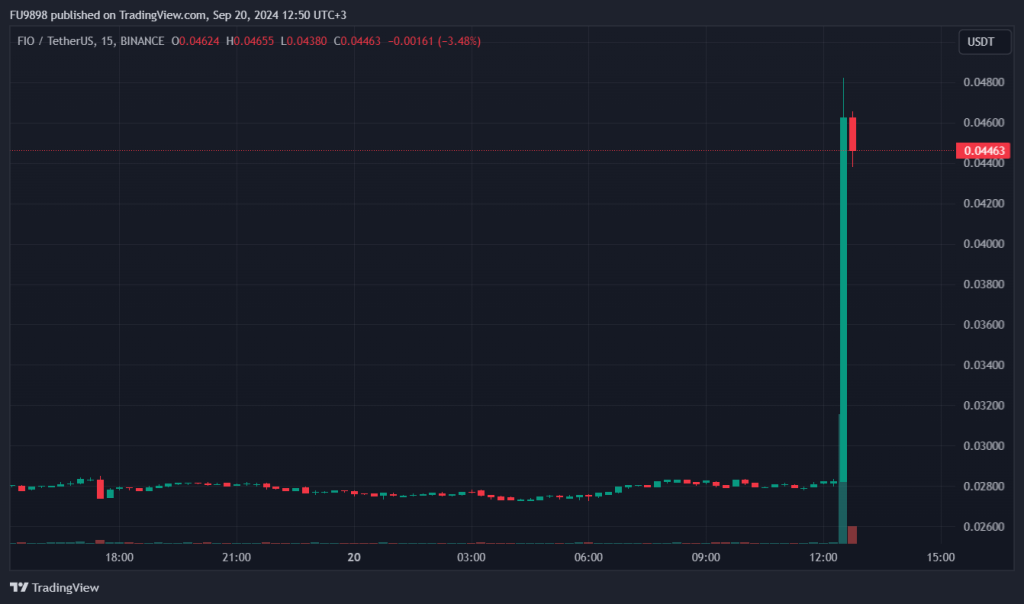This screenshot has height=604, width=1024.
Task: Click the TradingView logo icon
Action: click(19, 587)
